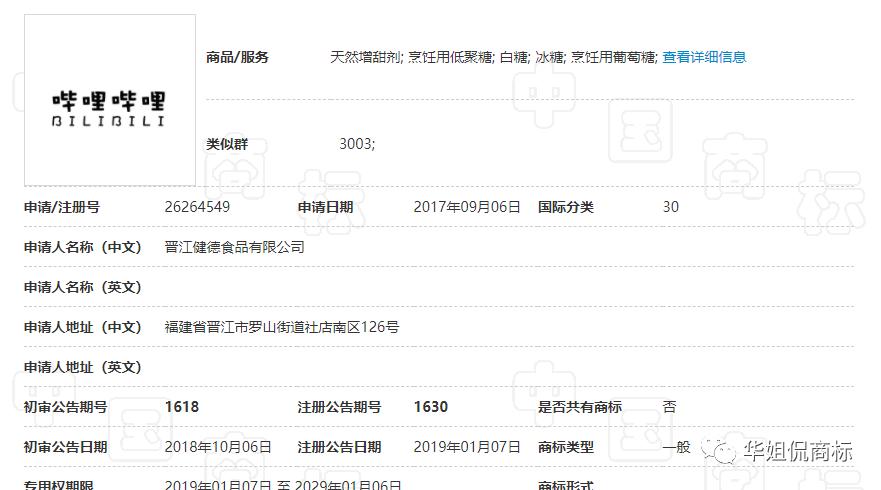This screenshot has height=490, width=881.
Task: Click the international class value 30
Action: pos(671,207)
